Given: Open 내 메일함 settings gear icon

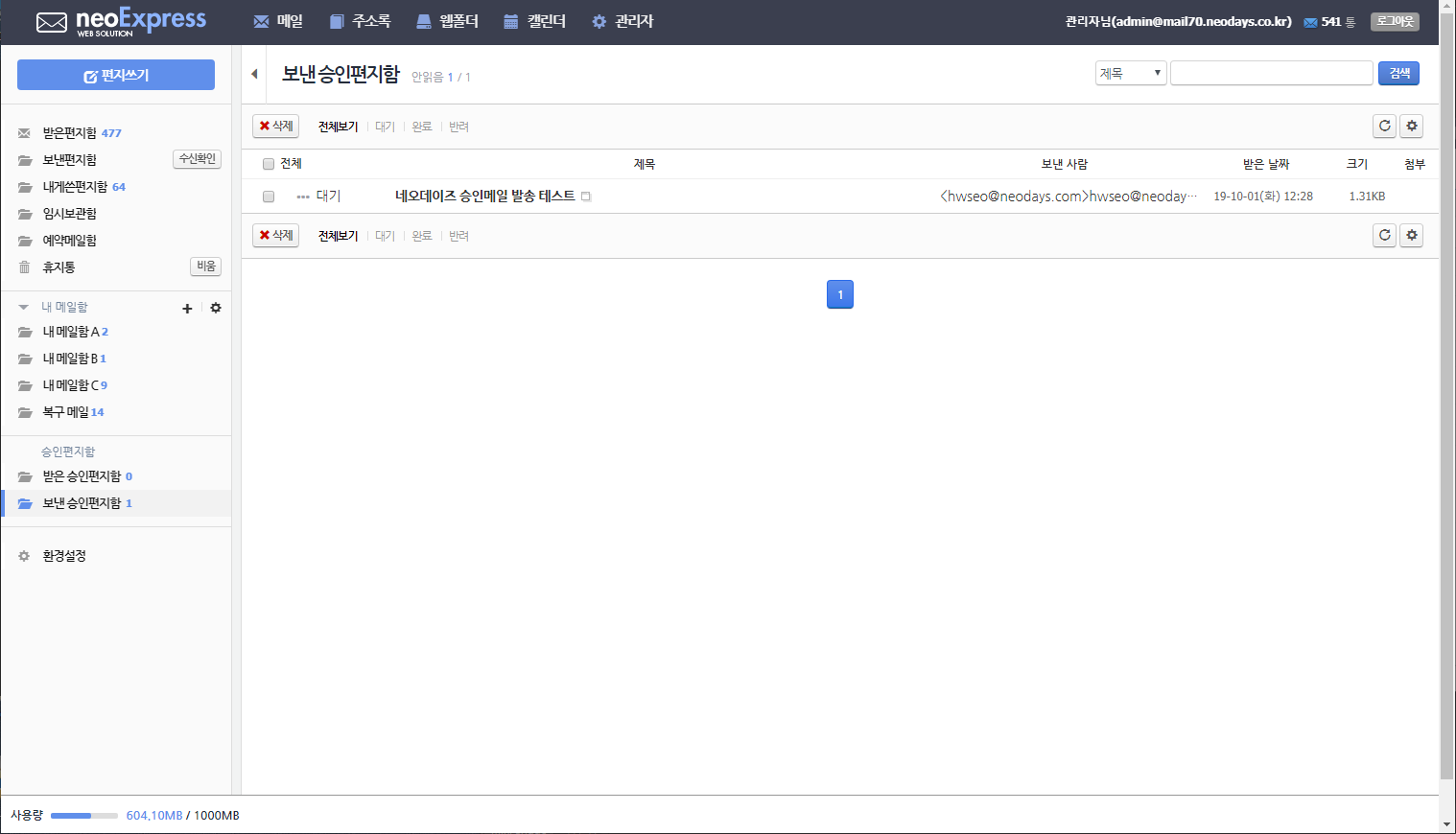Looking at the screenshot, I should (x=216, y=308).
